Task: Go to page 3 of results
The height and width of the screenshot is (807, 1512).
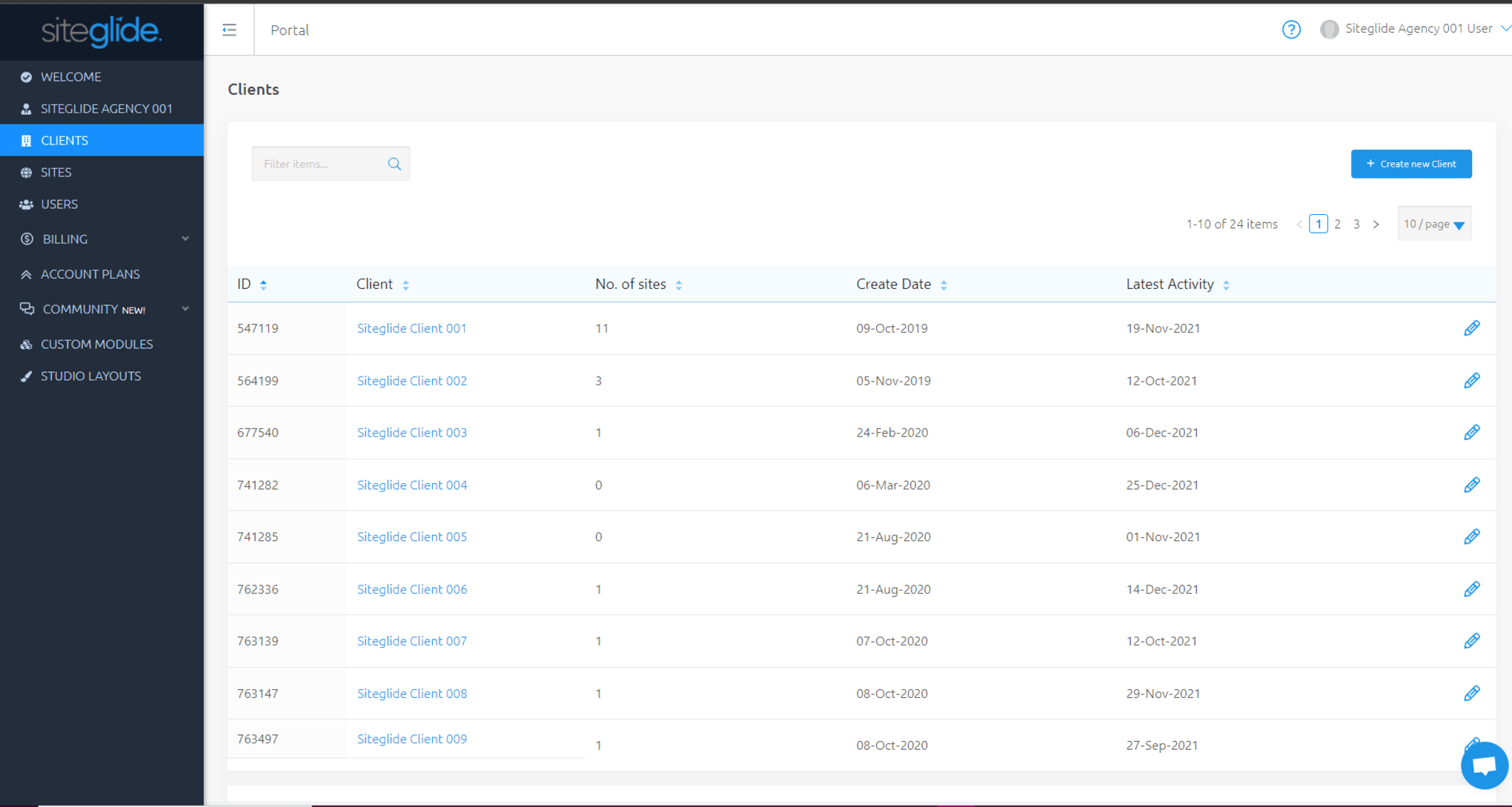Action: [x=1356, y=224]
